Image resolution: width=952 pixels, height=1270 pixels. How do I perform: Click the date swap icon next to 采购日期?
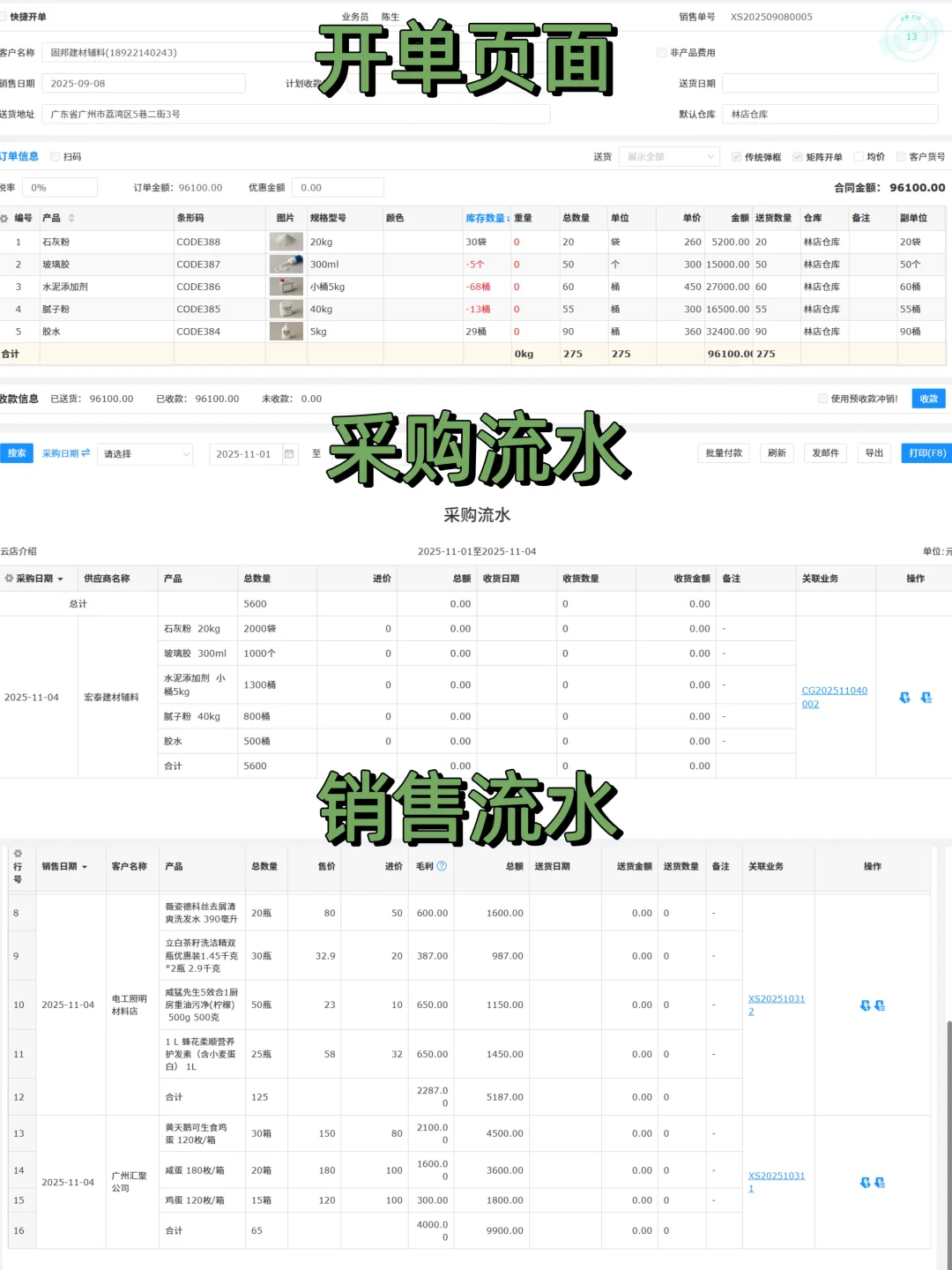pyautogui.click(x=85, y=452)
